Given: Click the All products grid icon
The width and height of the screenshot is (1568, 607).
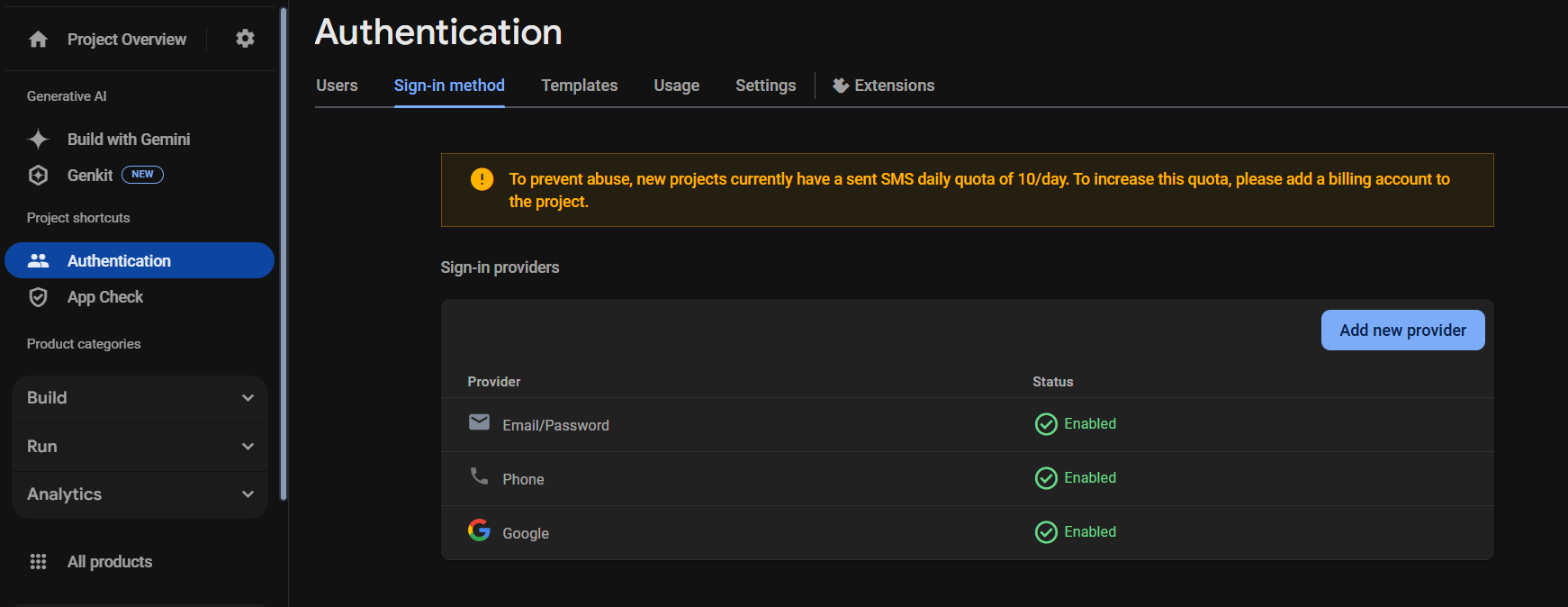Looking at the screenshot, I should point(38,562).
